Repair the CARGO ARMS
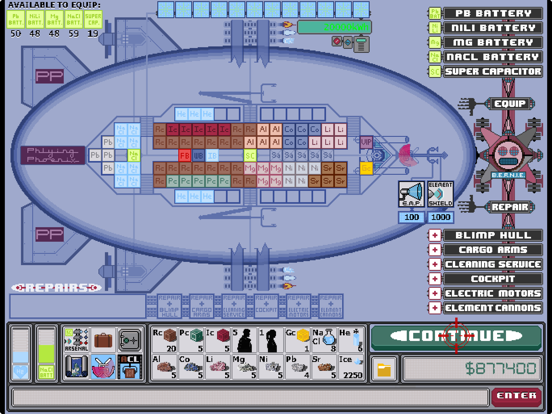 pos(493,250)
